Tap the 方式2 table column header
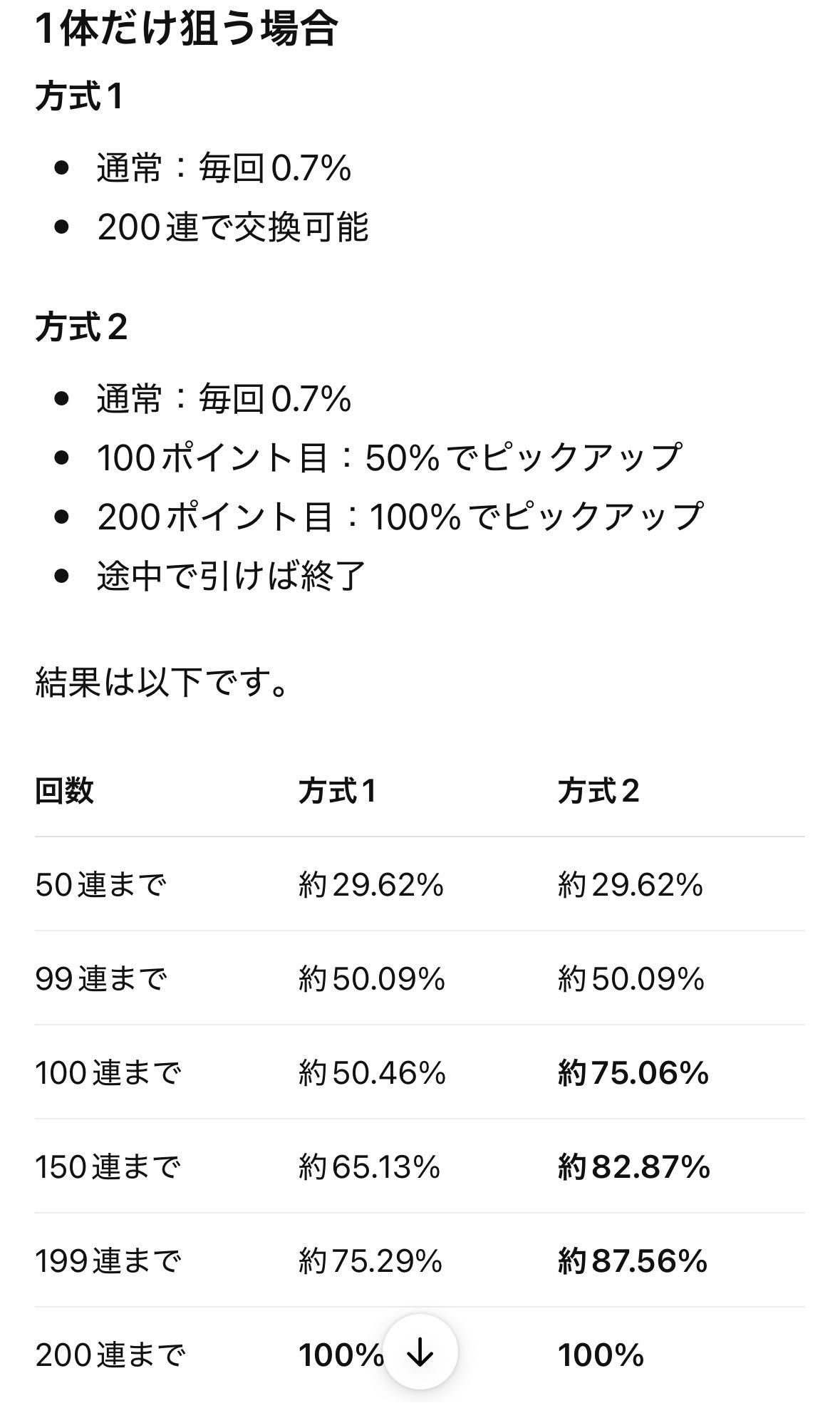Image resolution: width=840 pixels, height=1403 pixels. click(x=599, y=791)
